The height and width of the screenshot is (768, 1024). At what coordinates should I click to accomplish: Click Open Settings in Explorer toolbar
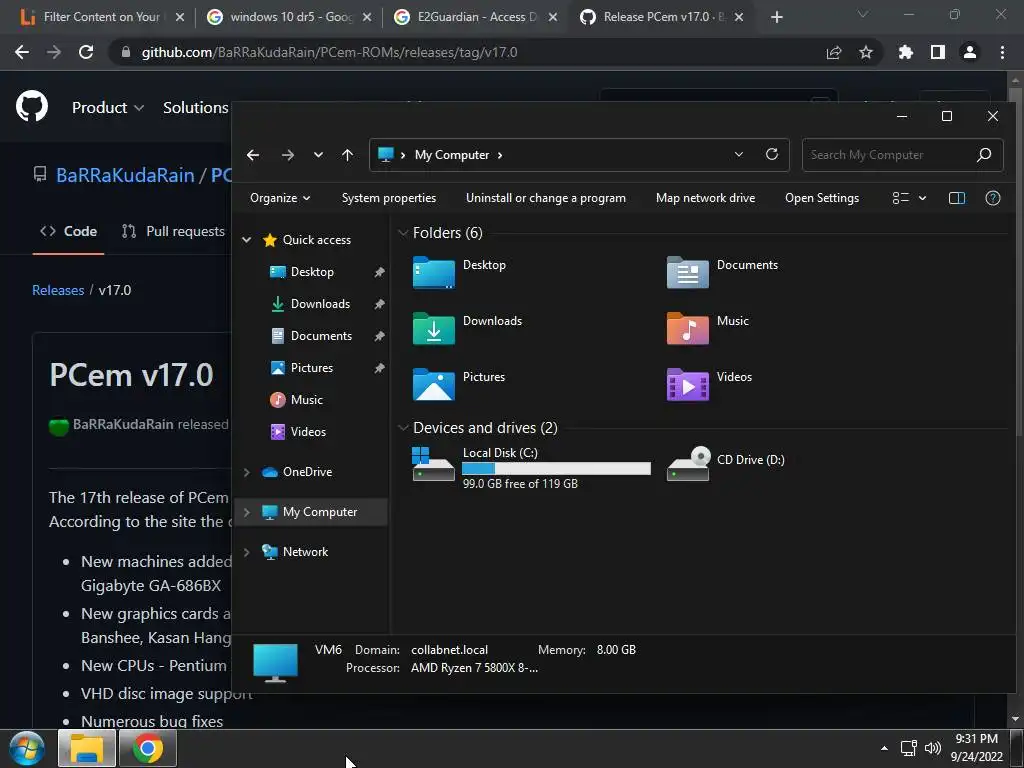coord(822,198)
